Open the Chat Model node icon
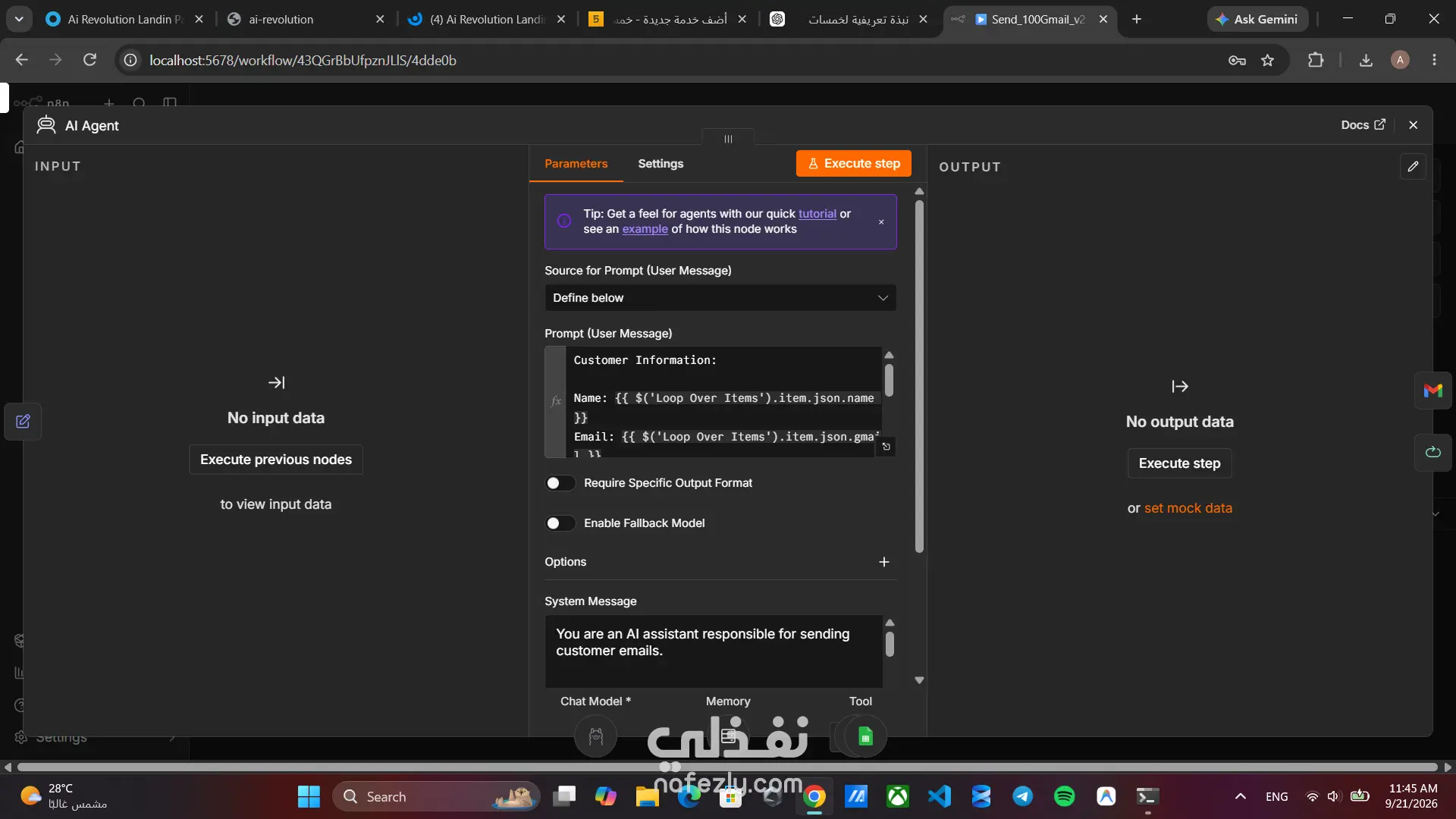This screenshot has height=819, width=1456. 596,736
